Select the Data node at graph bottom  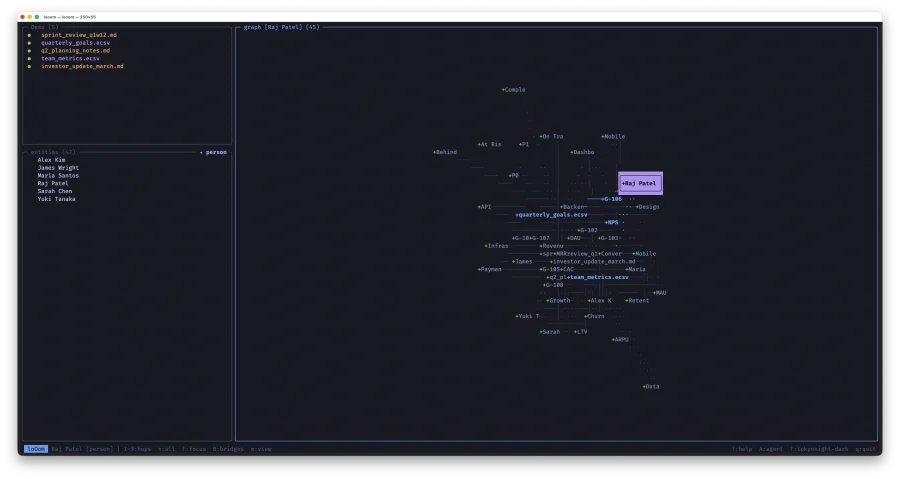point(651,386)
